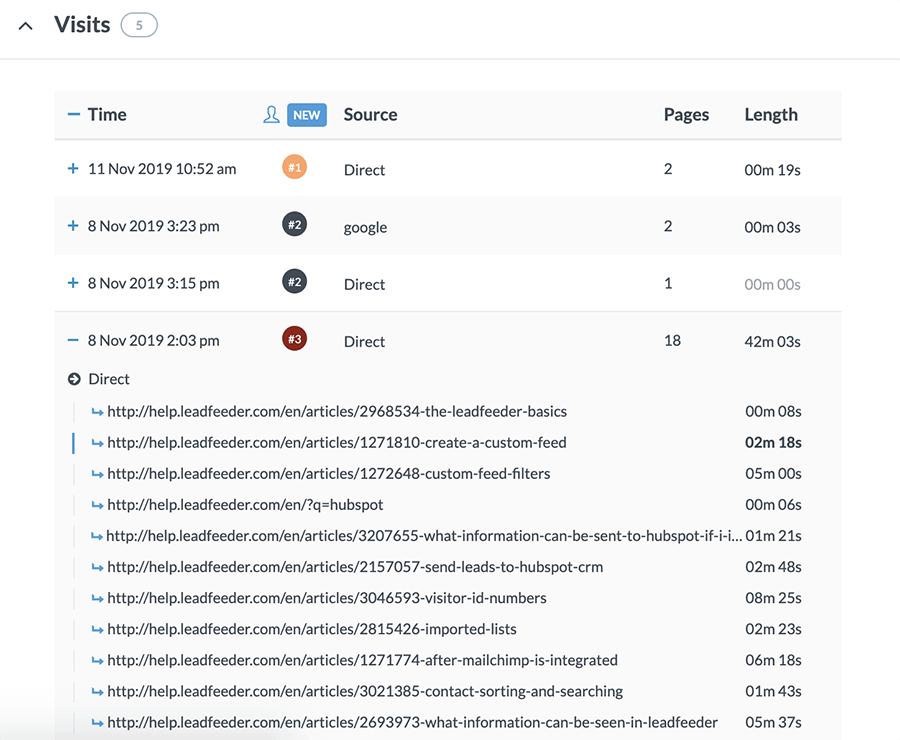Click the Direct source on 11 Nov row
This screenshot has width=900, height=740.
pos(364,170)
